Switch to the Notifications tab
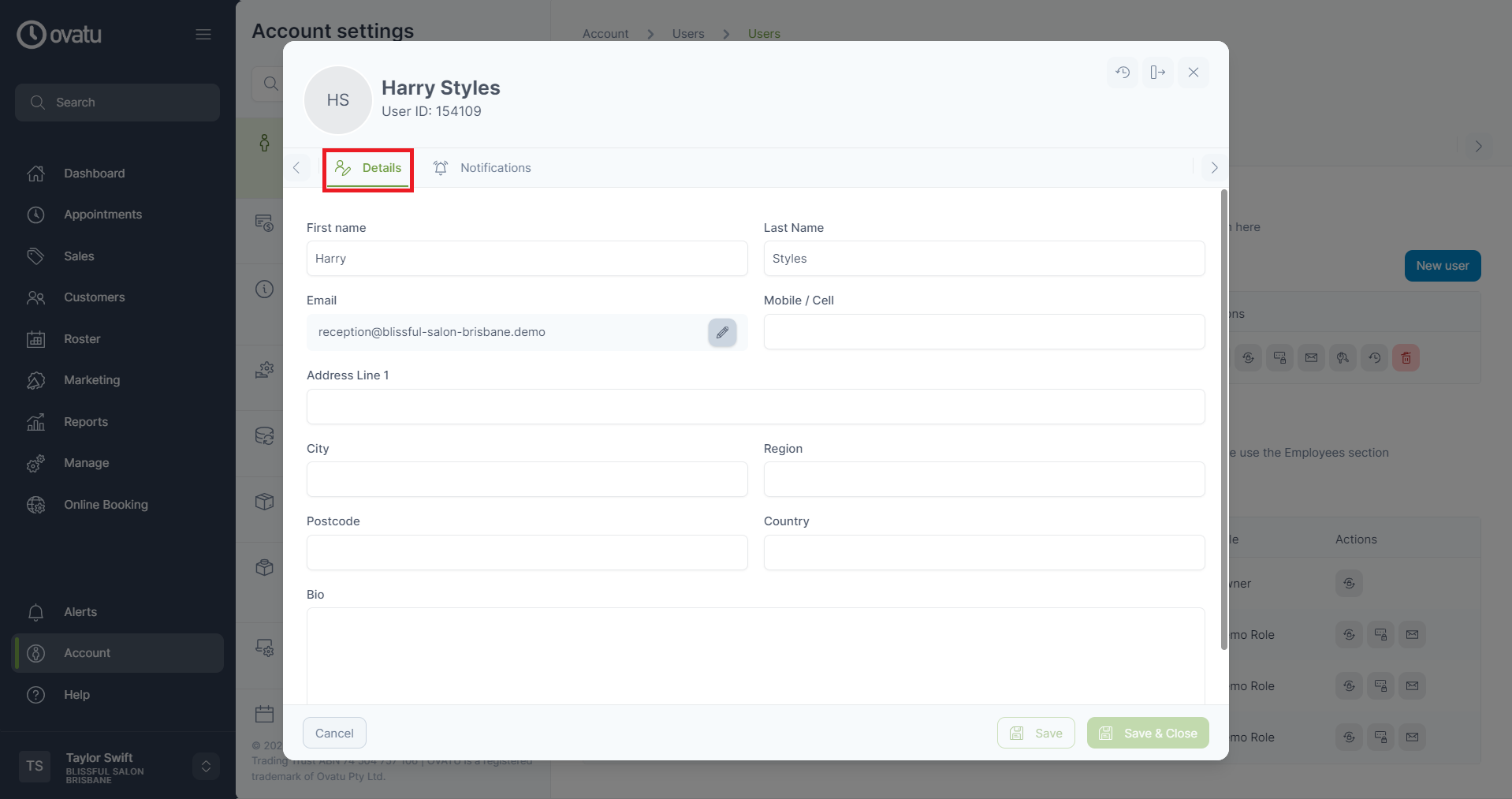 pos(482,168)
